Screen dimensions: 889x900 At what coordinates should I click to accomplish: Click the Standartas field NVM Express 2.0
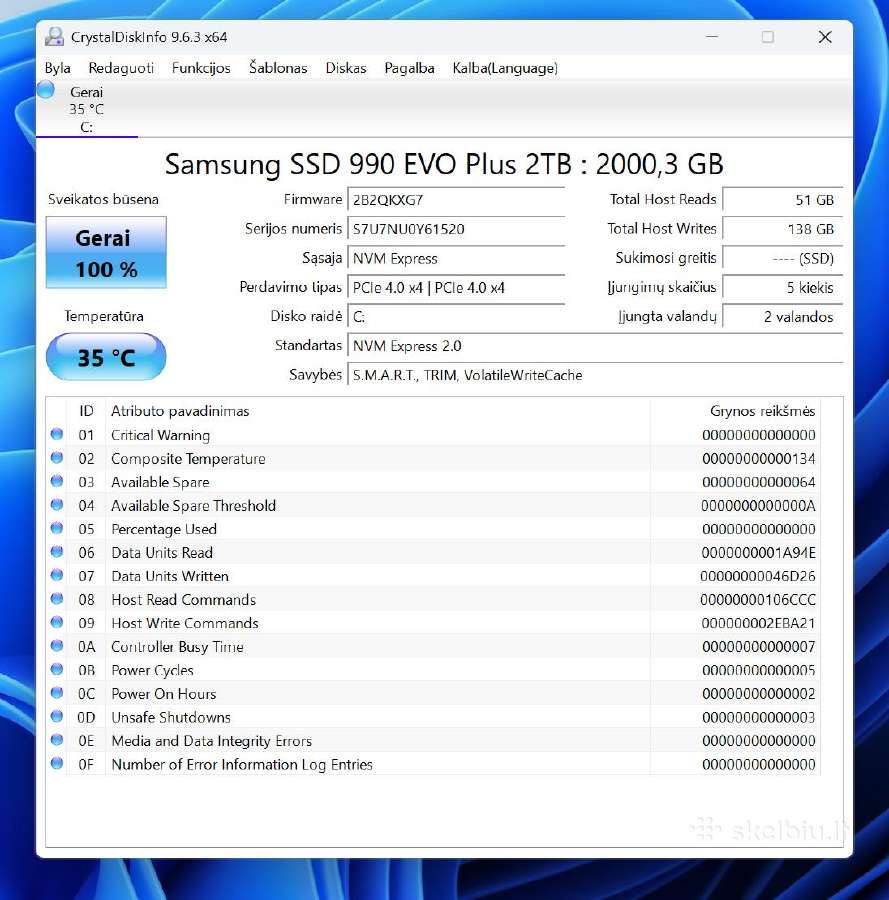point(595,346)
